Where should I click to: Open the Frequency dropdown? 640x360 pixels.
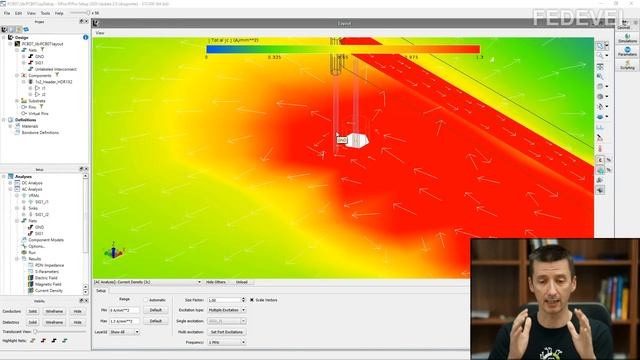coord(227,342)
